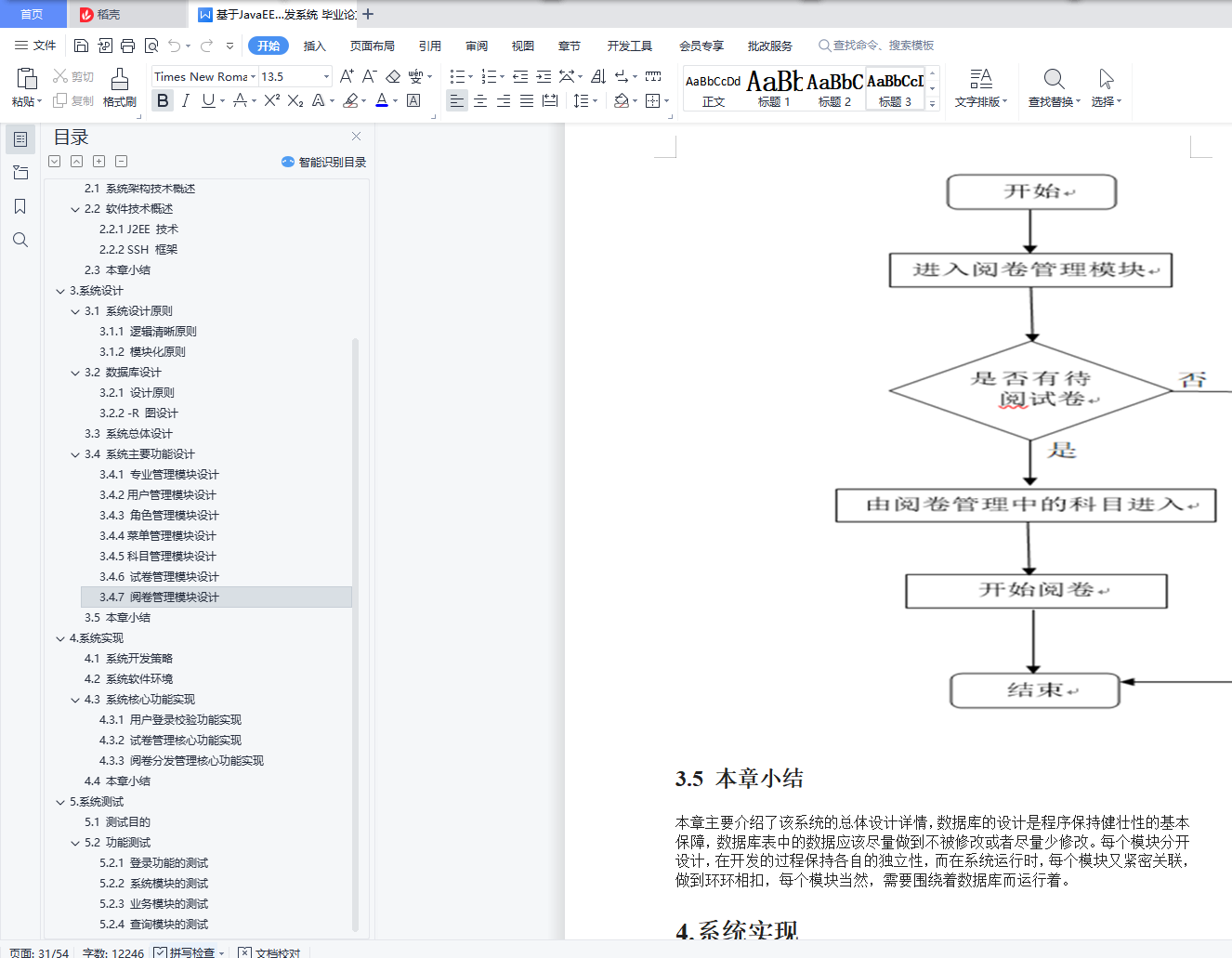
Task: Toggle numbered list formatting
Action: (x=489, y=76)
